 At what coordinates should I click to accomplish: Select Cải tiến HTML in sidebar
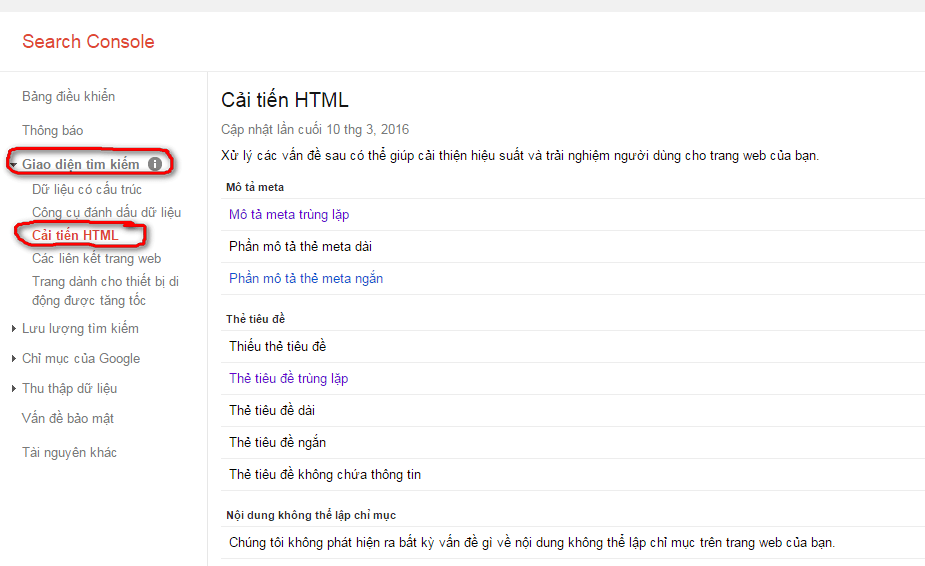pos(75,235)
